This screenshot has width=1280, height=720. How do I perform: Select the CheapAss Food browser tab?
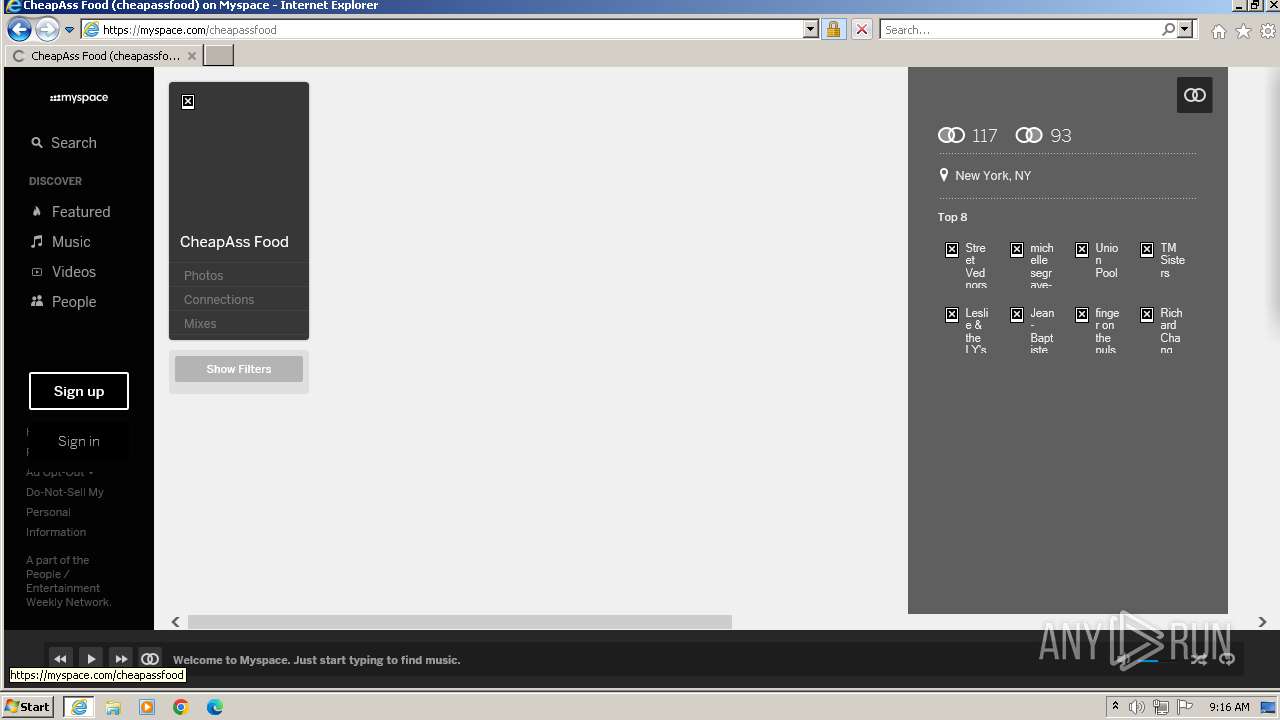coord(103,56)
